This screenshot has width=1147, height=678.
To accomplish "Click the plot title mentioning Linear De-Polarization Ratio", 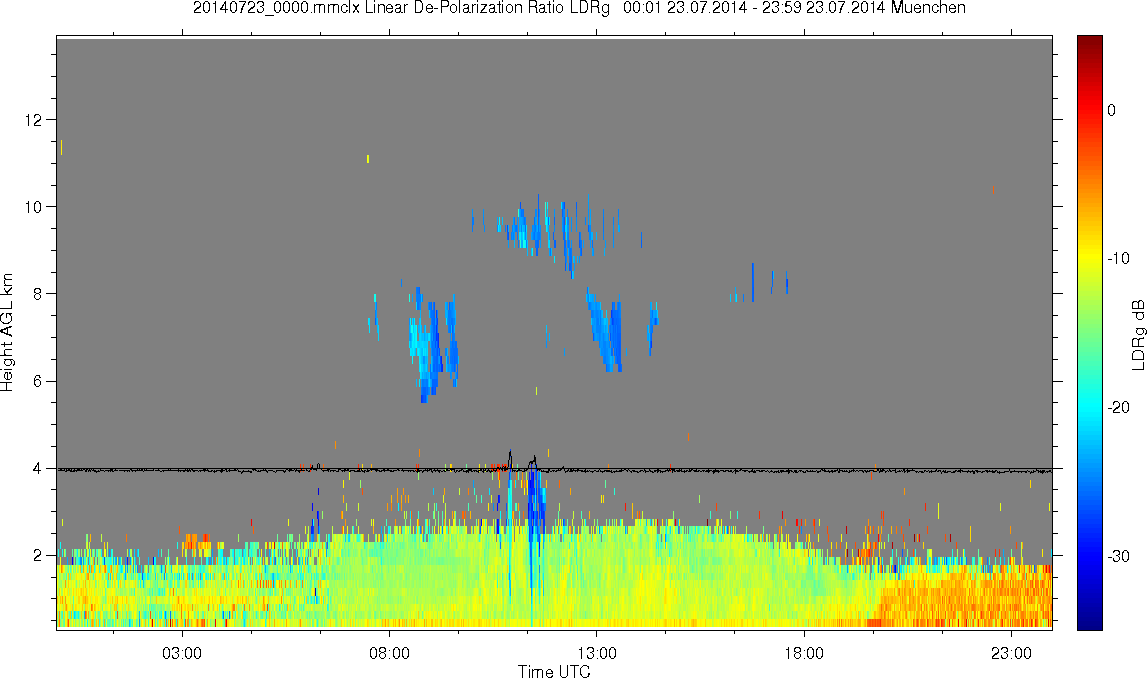I will [x=579, y=8].
